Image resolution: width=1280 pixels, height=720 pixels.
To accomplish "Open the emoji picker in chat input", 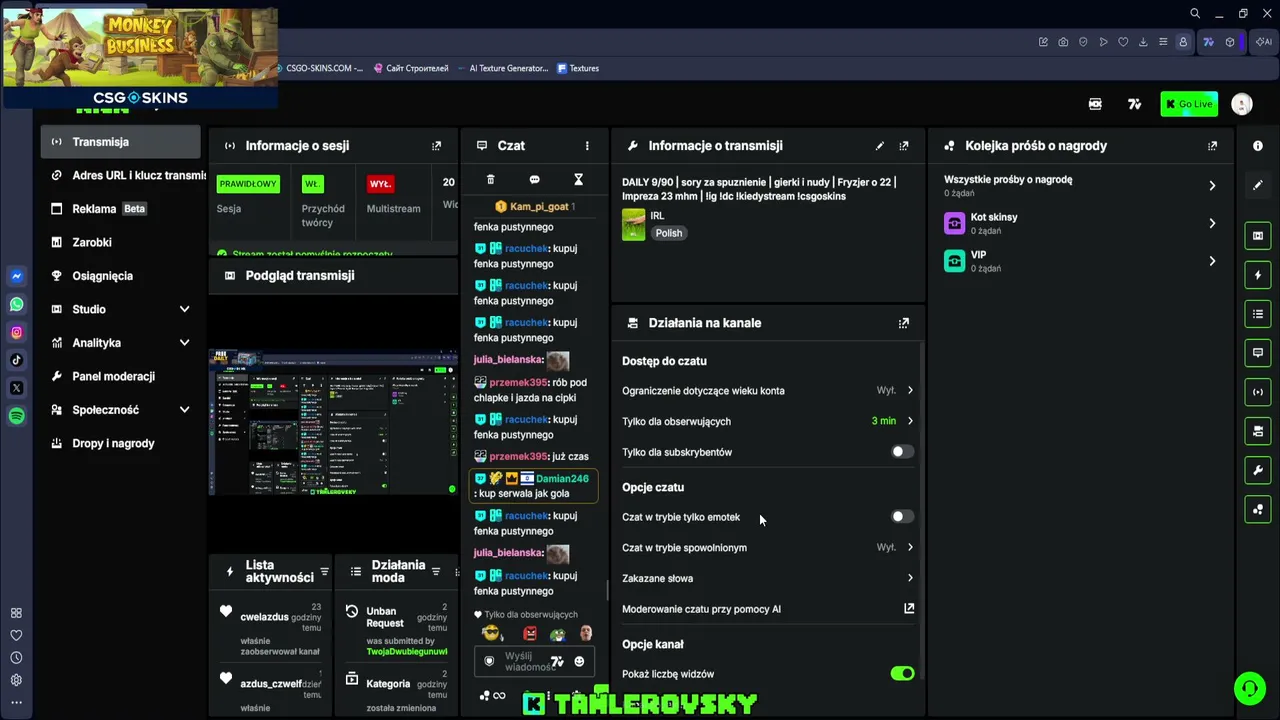I will (x=579, y=661).
